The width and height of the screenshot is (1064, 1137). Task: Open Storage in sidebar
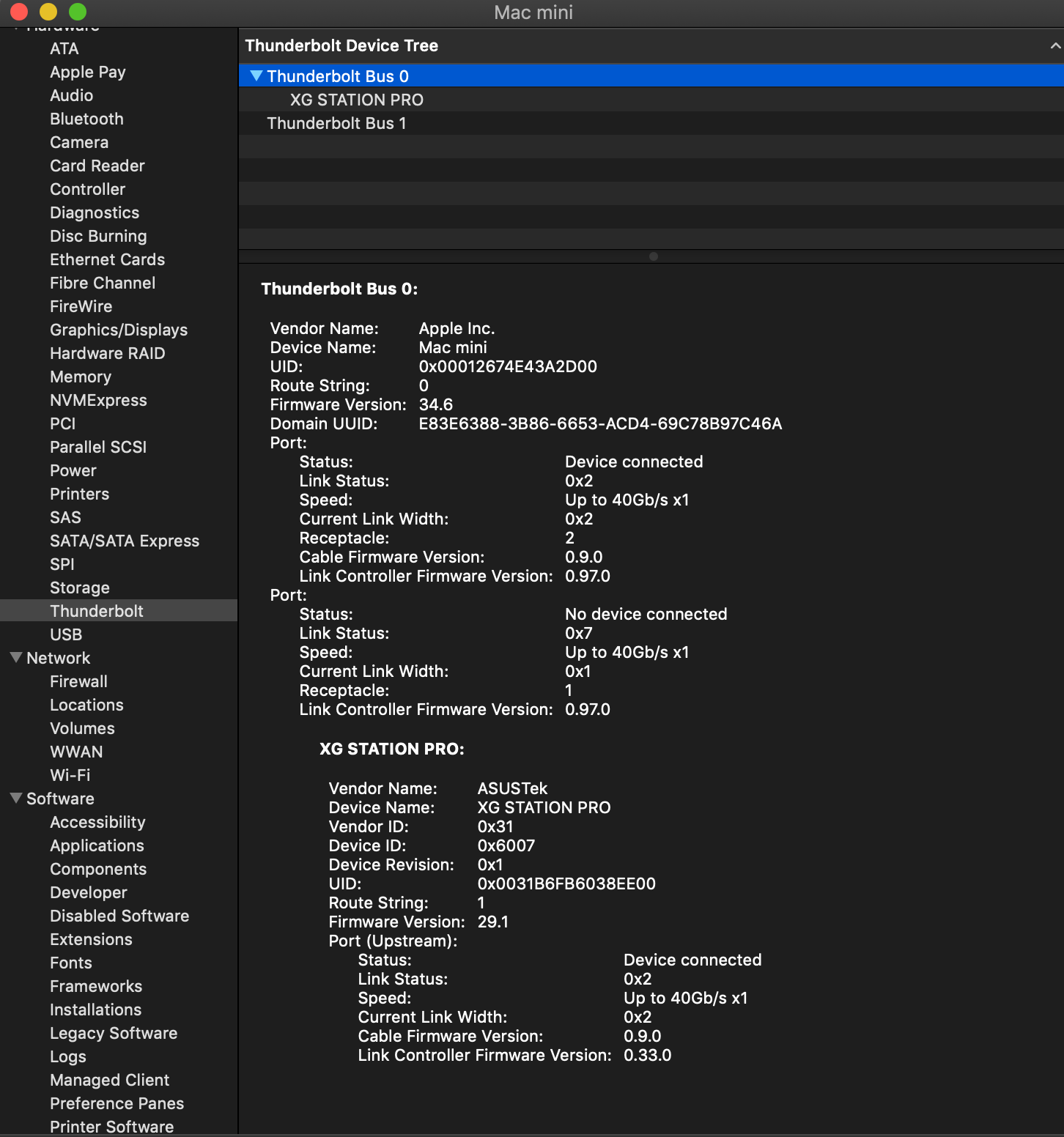coord(80,588)
